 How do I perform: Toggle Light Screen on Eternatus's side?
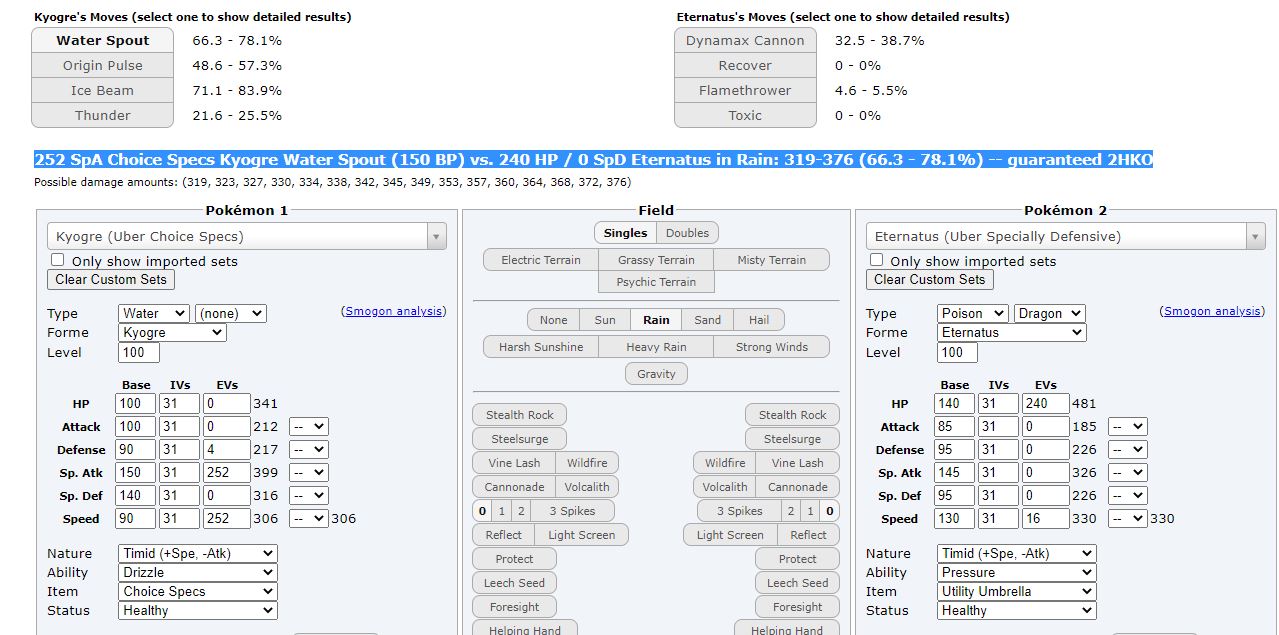point(730,535)
